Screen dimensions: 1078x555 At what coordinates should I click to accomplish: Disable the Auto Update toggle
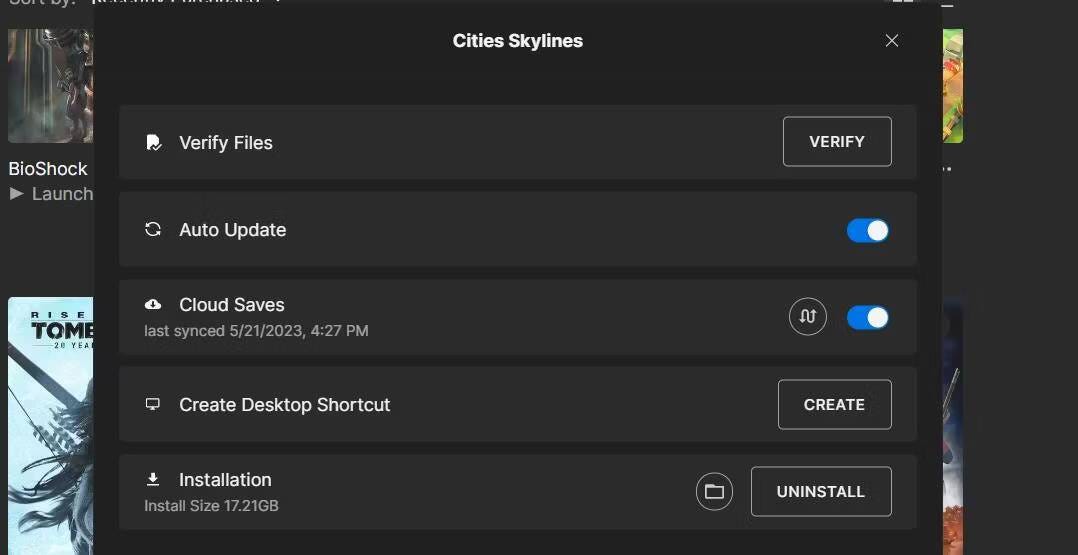[x=867, y=230]
